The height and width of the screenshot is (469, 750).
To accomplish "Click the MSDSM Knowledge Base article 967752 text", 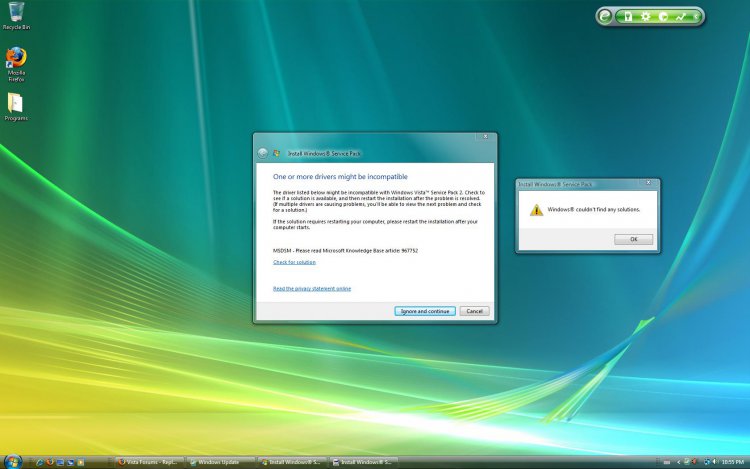I will 345,251.
